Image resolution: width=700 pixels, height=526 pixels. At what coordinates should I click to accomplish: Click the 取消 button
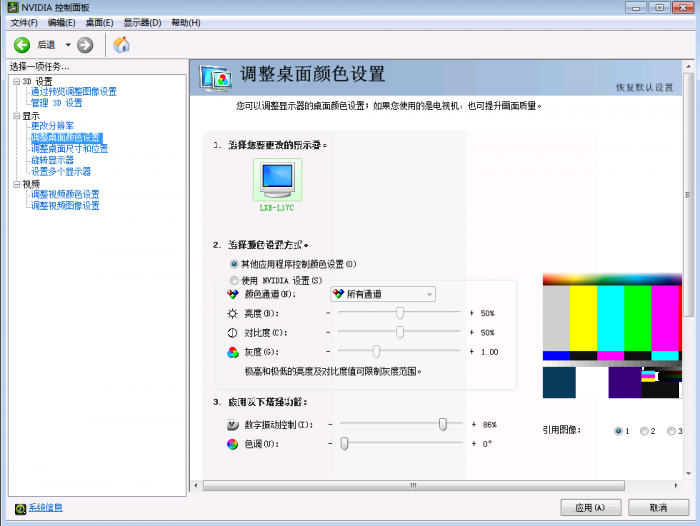click(x=658, y=508)
